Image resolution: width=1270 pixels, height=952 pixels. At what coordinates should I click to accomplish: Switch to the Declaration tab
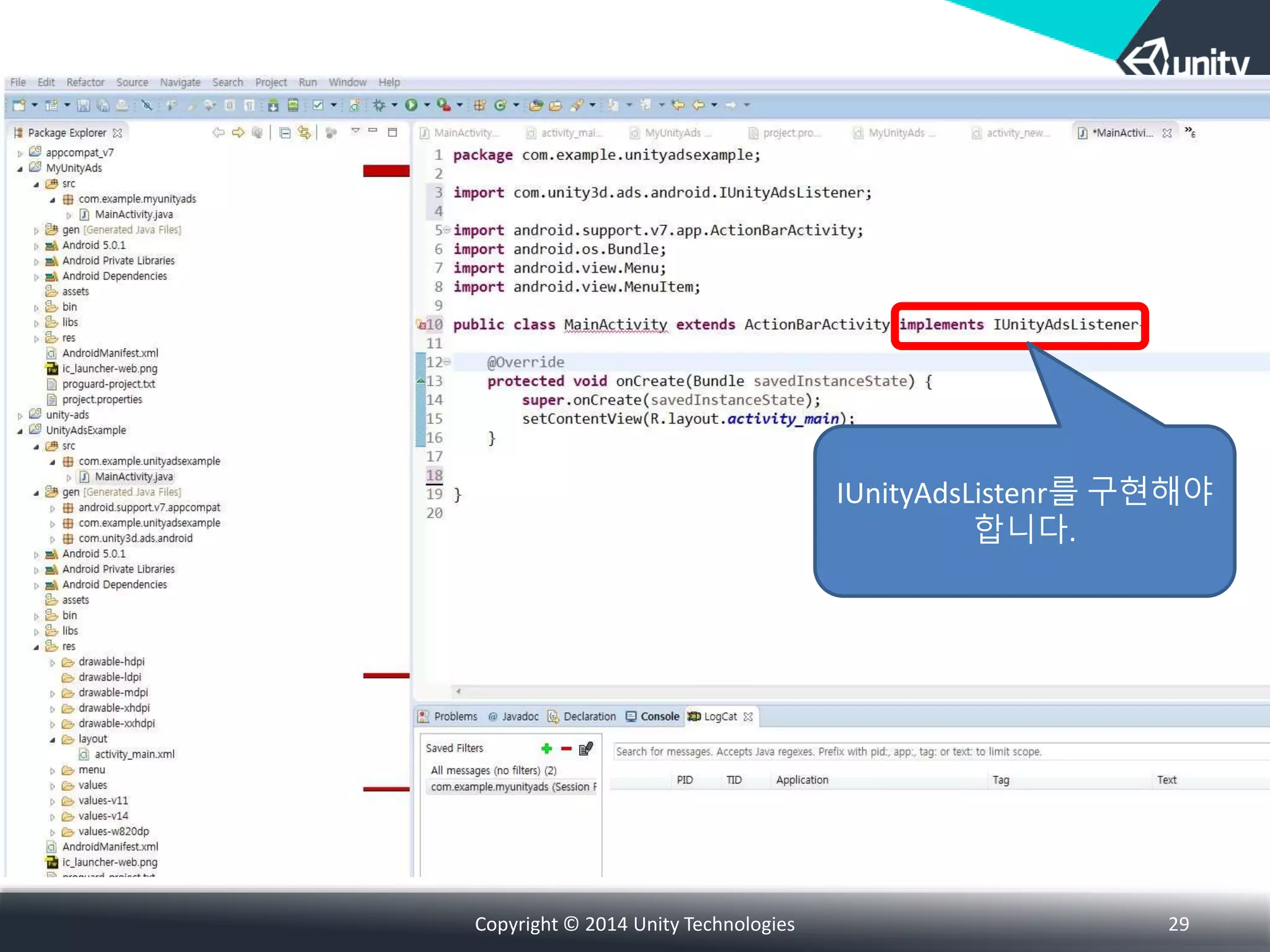coord(582,716)
